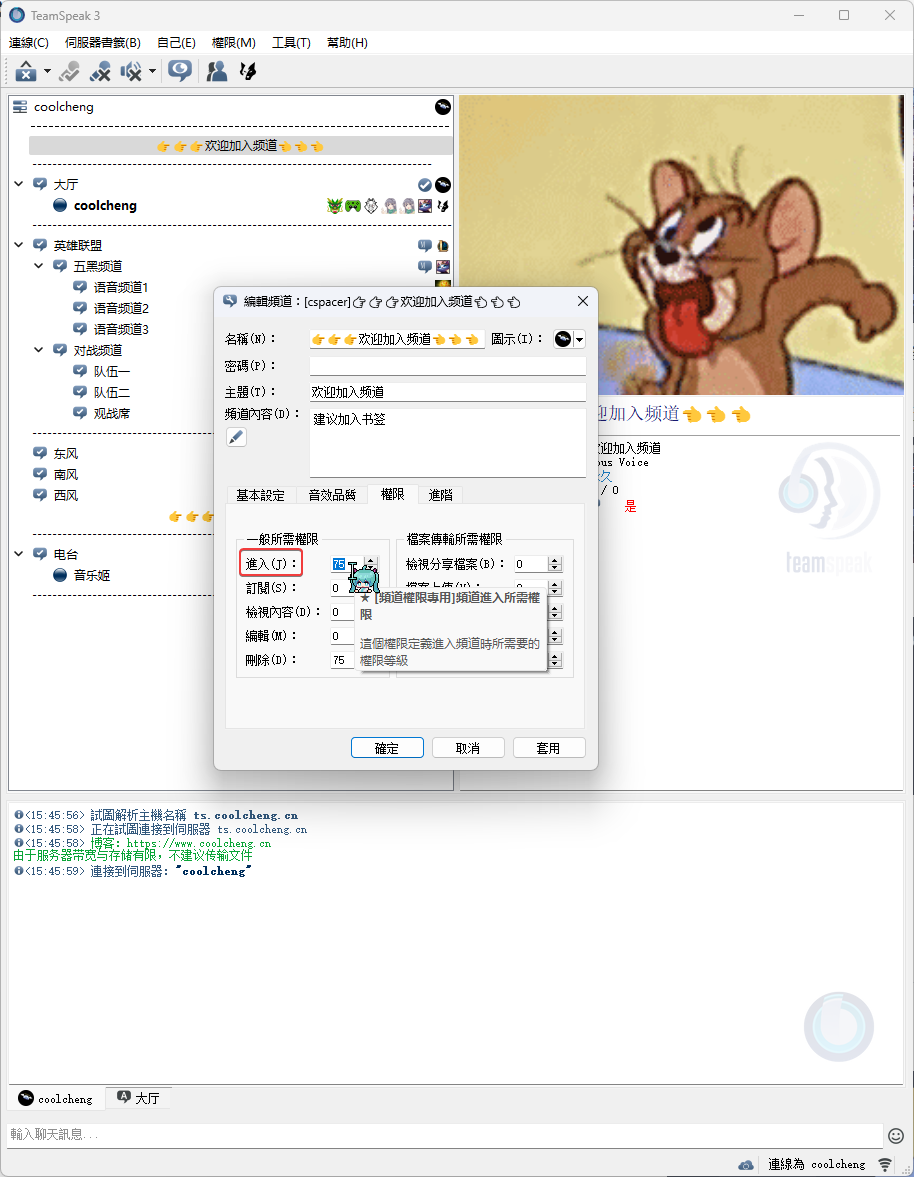Select user coolcheng under 大厅
This screenshot has width=914, height=1177.
[105, 205]
